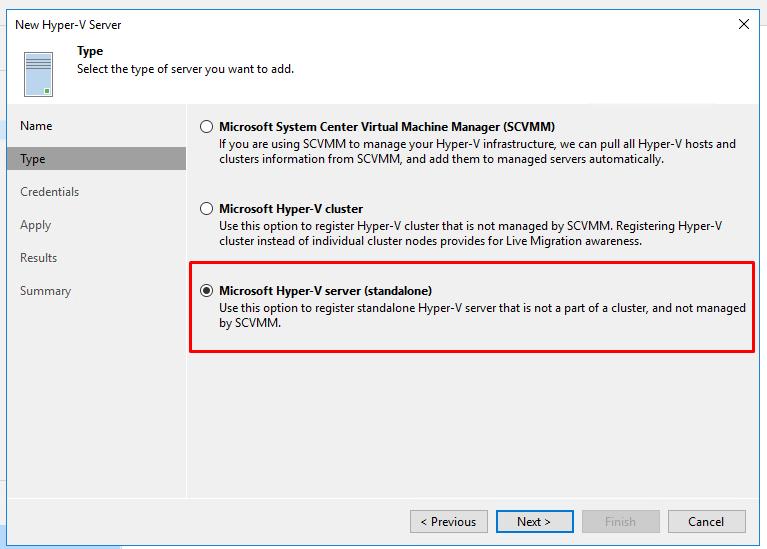Click the 'Microsoft System Center Virtual Machine Manager (SCVMM)' label
This screenshot has height=549, width=767.
point(386,127)
